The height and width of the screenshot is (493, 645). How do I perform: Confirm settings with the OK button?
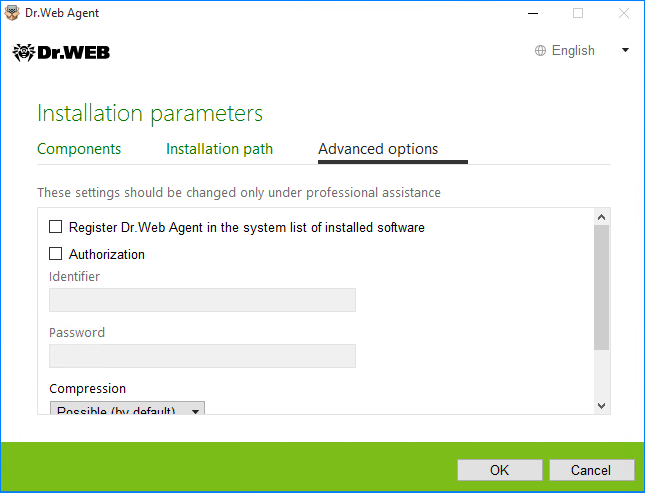coord(500,470)
